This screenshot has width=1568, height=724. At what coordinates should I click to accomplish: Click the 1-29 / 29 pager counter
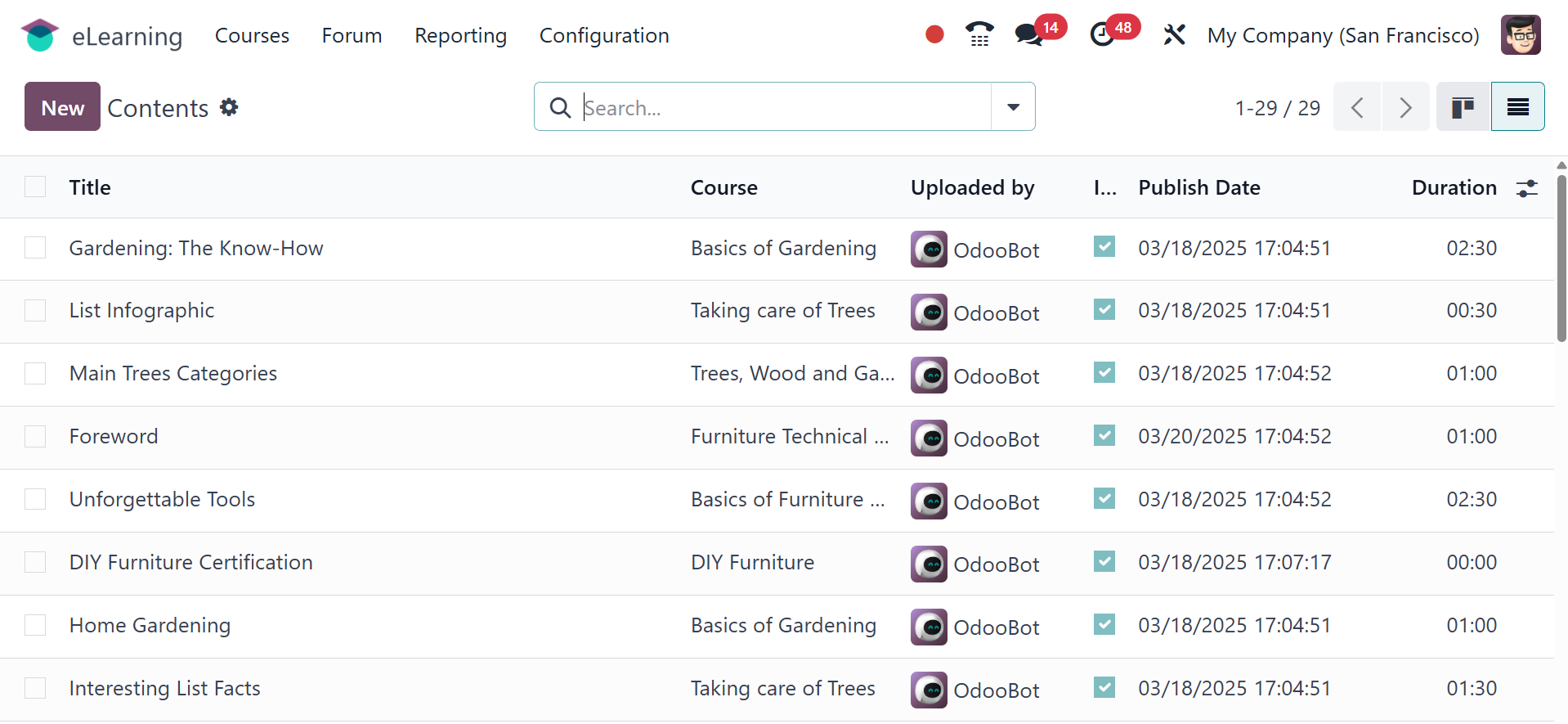pyautogui.click(x=1278, y=108)
